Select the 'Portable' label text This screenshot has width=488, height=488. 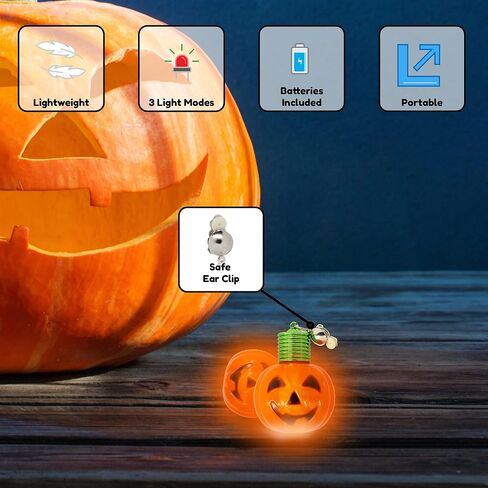click(x=422, y=103)
